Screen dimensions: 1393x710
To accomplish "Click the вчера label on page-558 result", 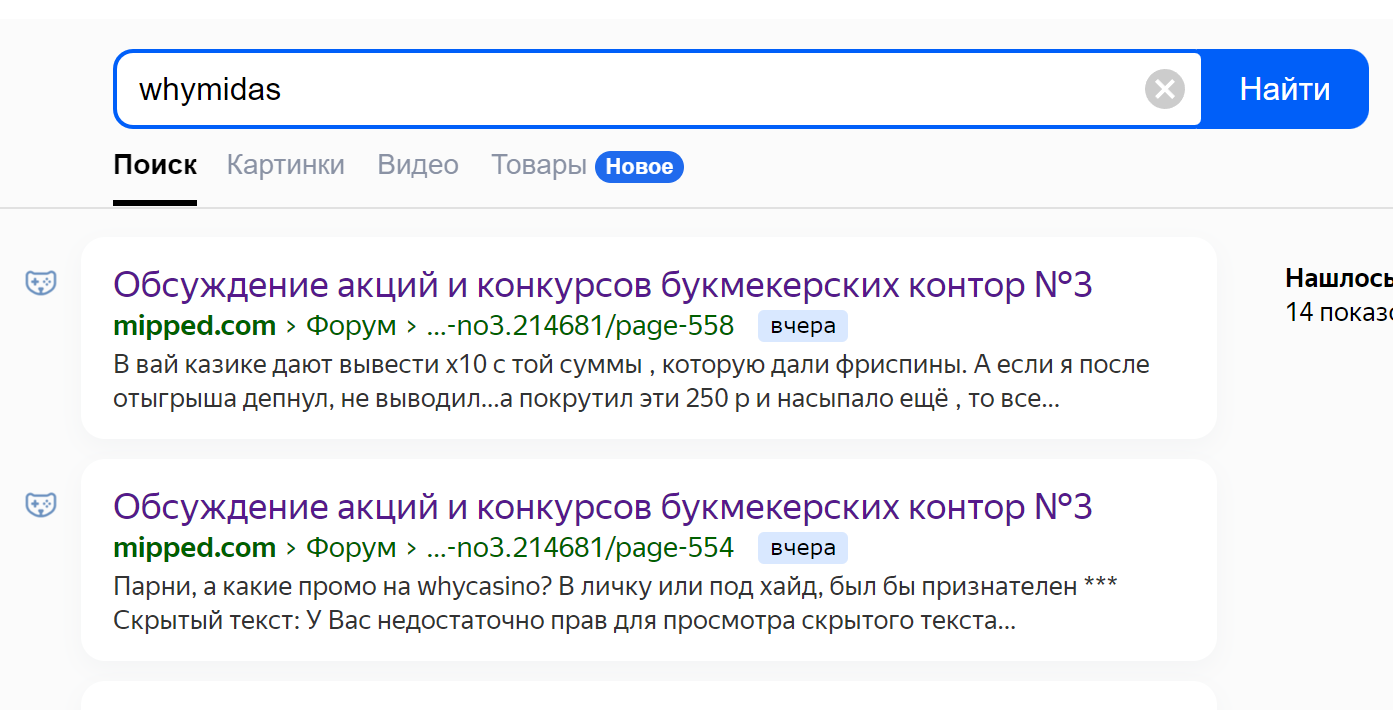I will pos(803,326).
